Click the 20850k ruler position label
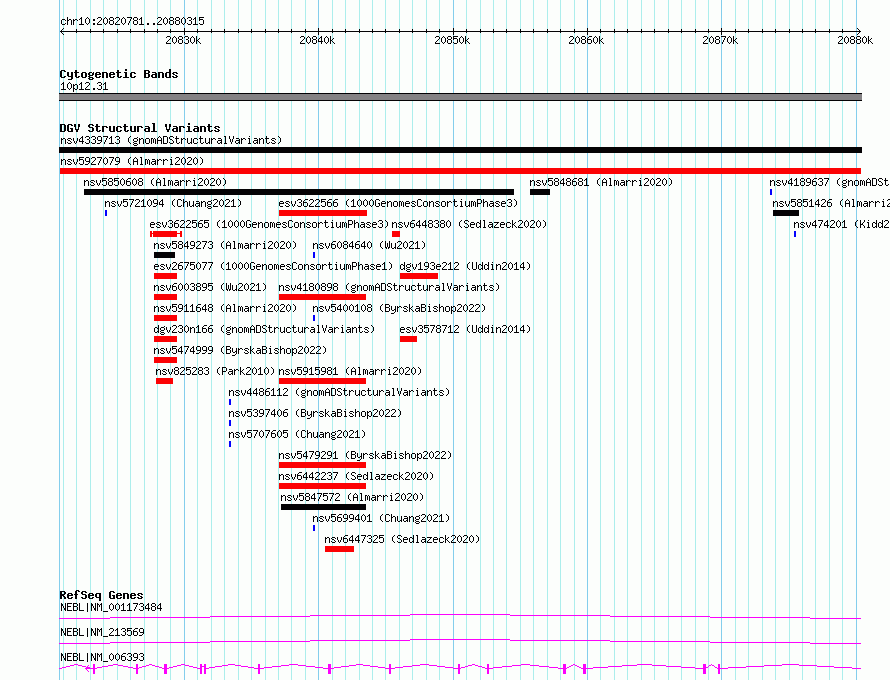Screen dimensions: 890x680 [x=452, y=40]
